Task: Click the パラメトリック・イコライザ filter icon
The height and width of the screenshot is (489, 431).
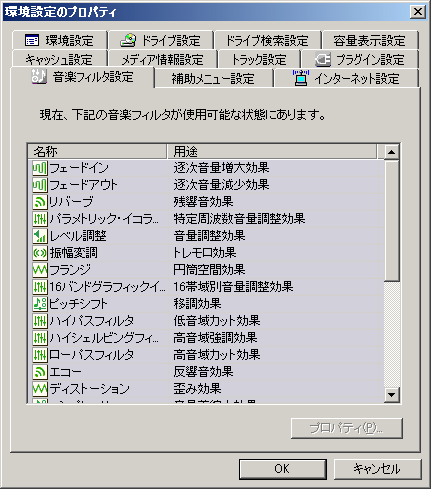Action: coord(40,219)
